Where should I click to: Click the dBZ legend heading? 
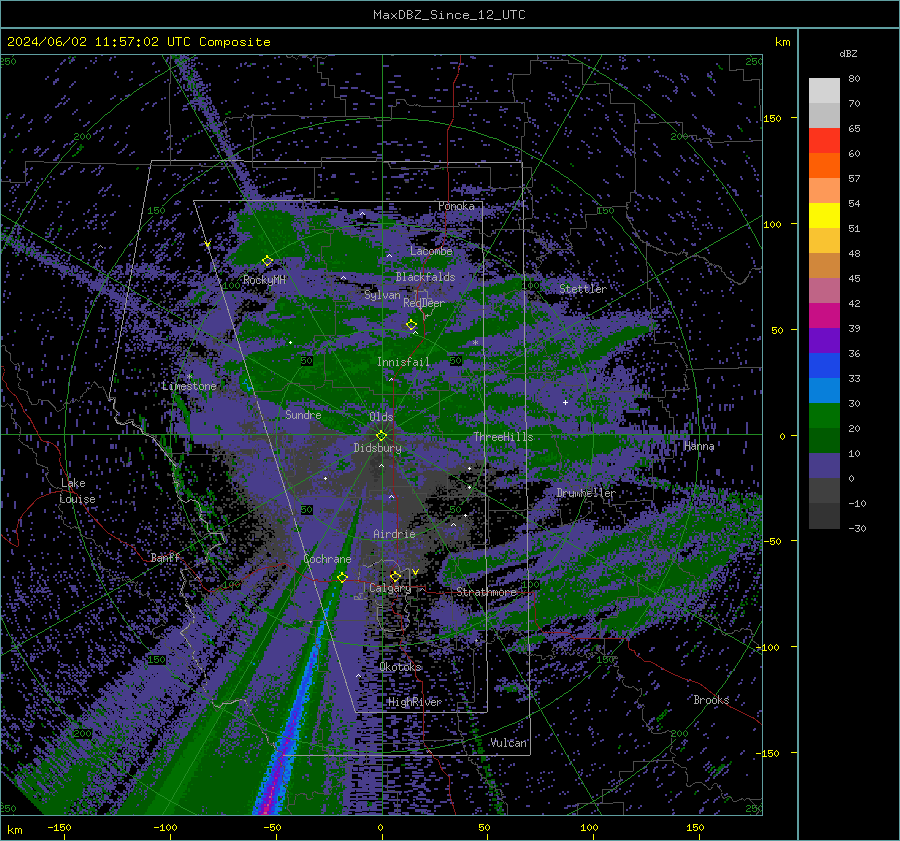pos(848,53)
